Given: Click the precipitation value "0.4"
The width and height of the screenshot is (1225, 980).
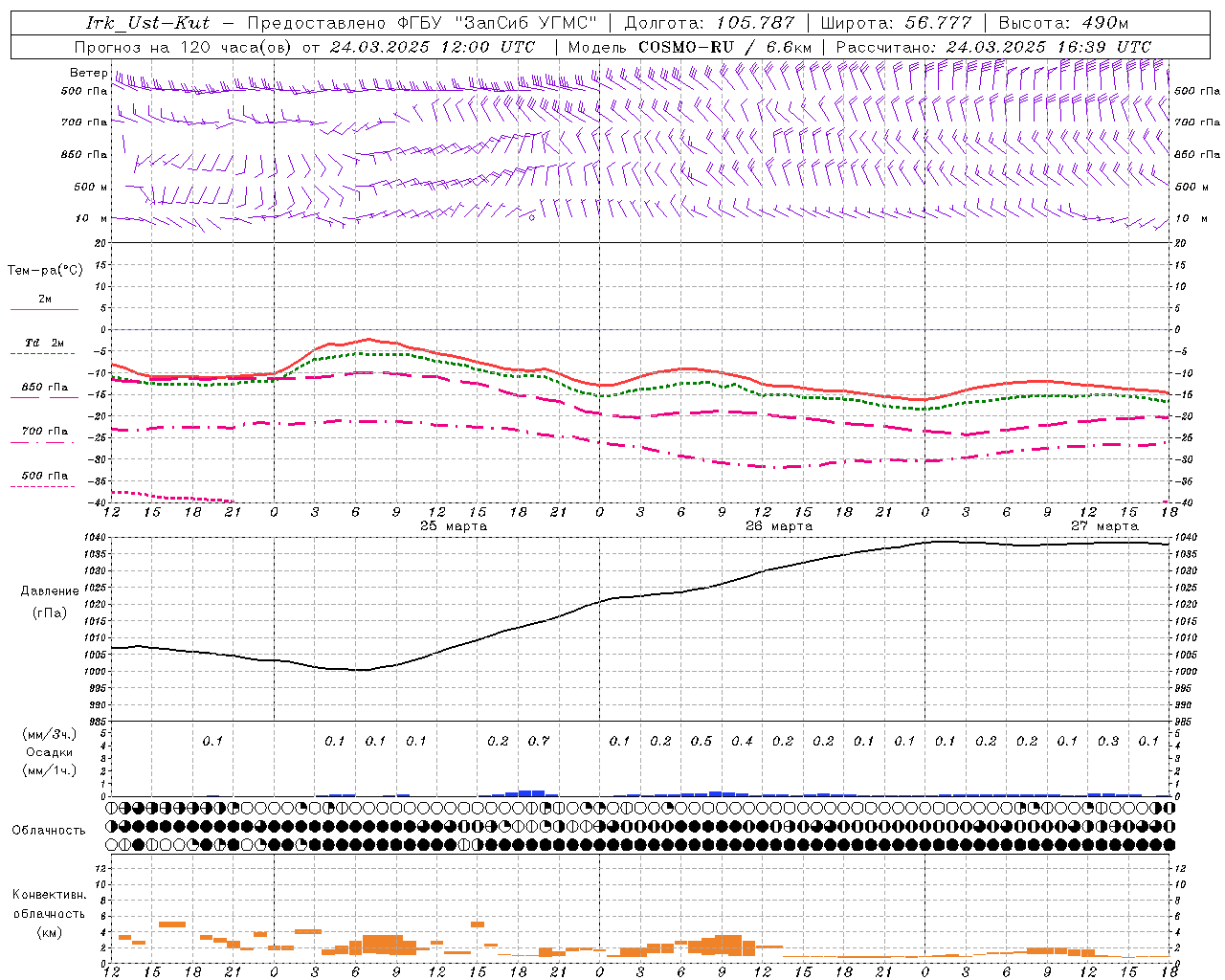Looking at the screenshot, I should 742,742.
